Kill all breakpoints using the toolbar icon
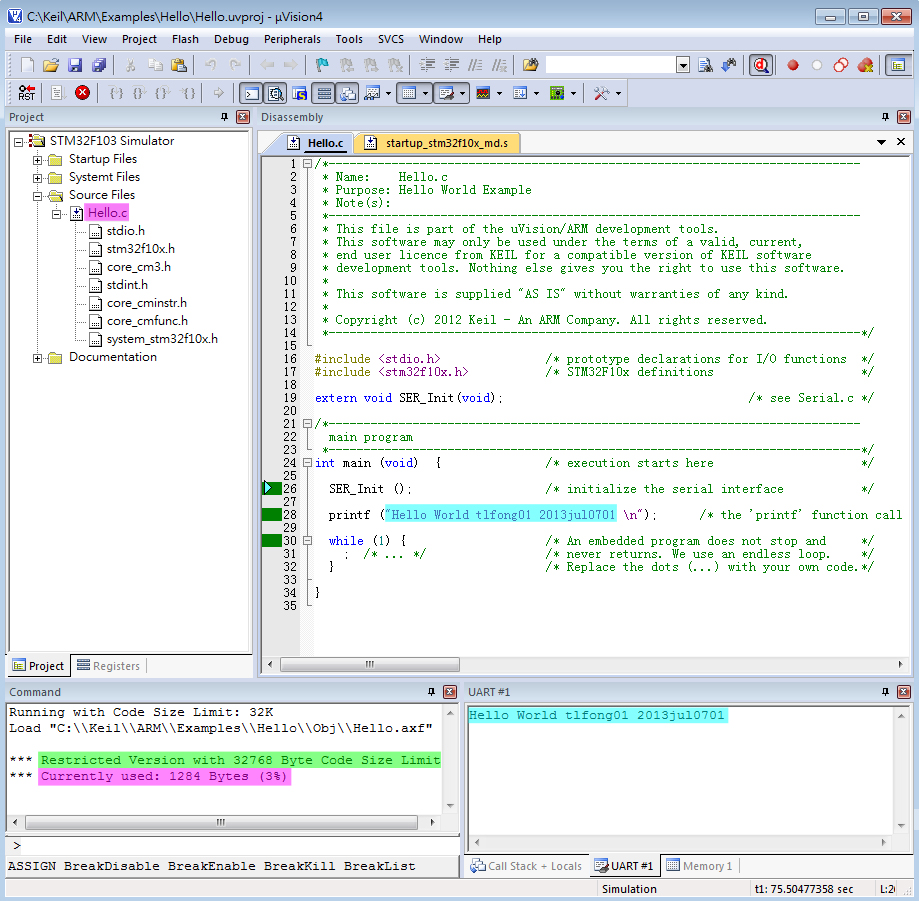 865,65
